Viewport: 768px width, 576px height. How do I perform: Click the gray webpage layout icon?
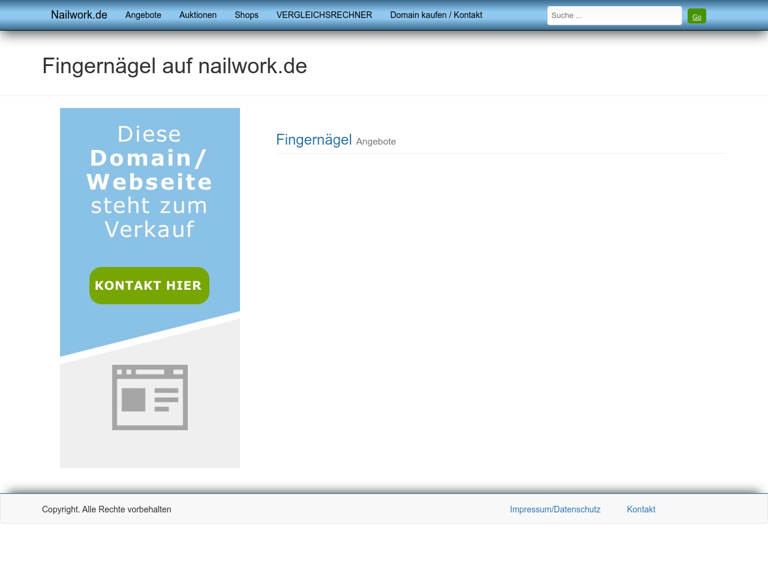point(150,397)
